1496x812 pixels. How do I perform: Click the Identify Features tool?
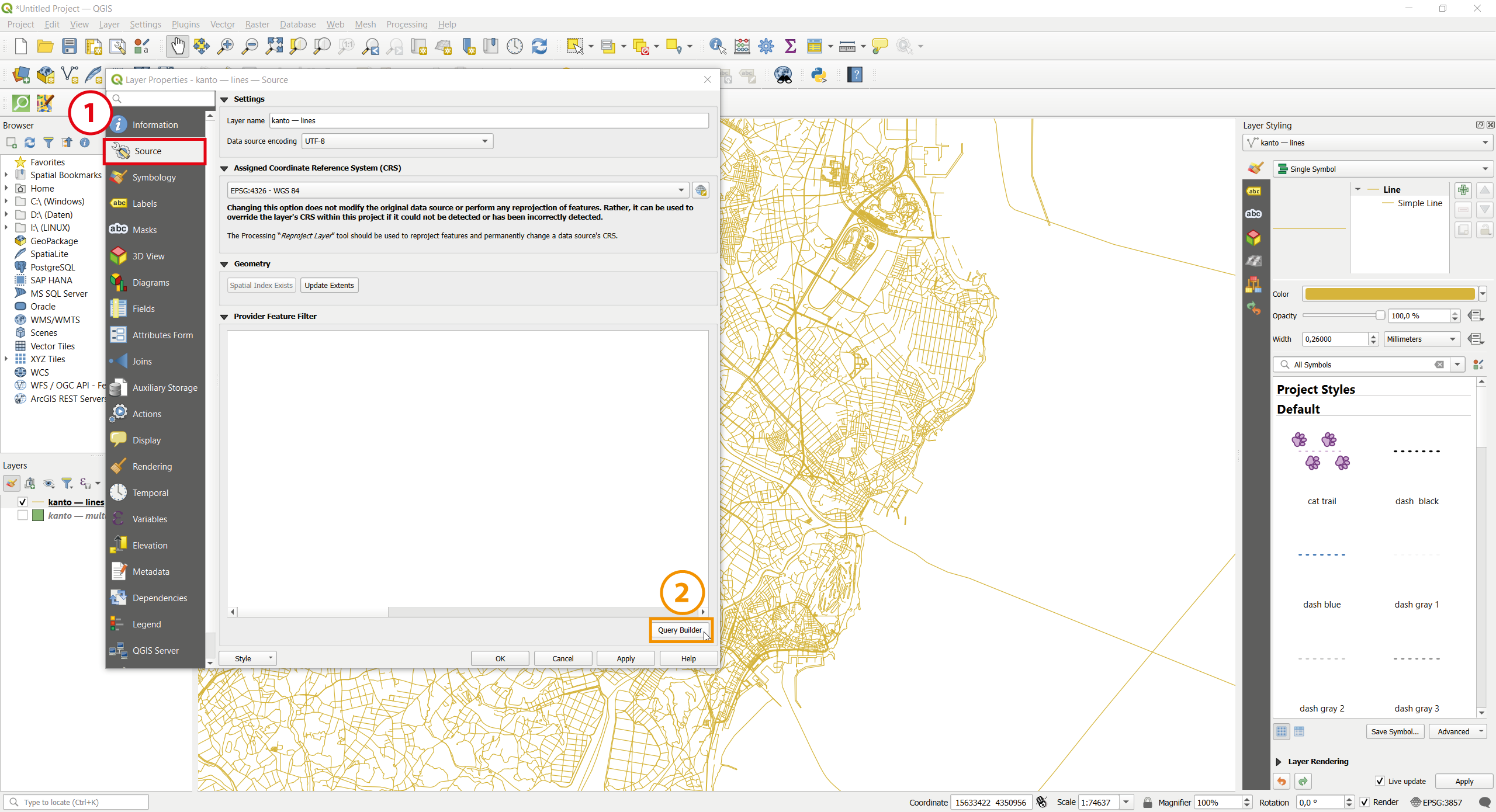point(717,46)
